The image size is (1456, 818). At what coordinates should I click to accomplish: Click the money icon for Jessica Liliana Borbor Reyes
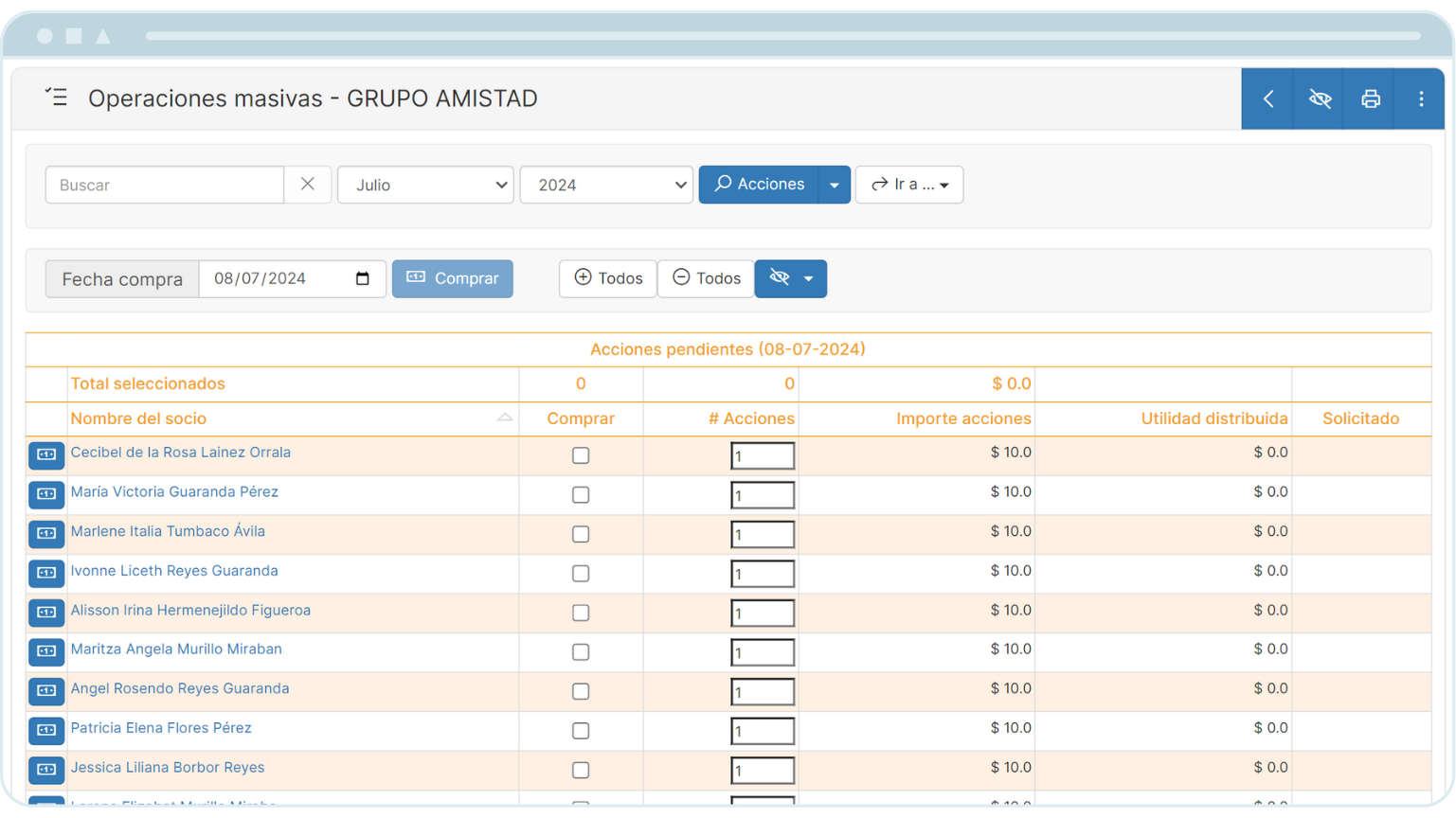coord(46,771)
